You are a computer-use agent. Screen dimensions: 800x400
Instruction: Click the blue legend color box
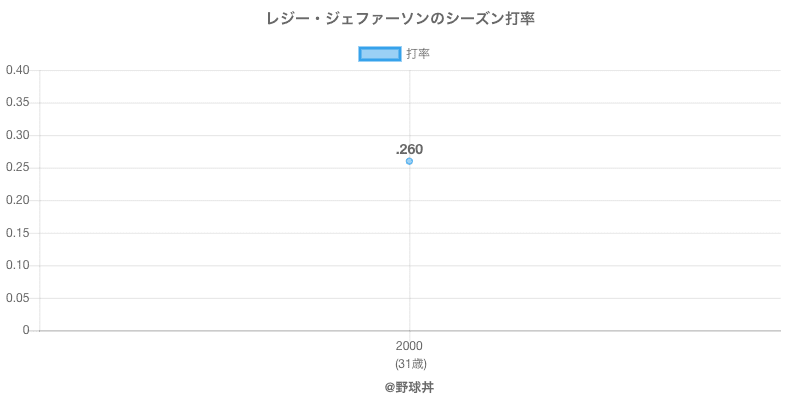pos(379,54)
